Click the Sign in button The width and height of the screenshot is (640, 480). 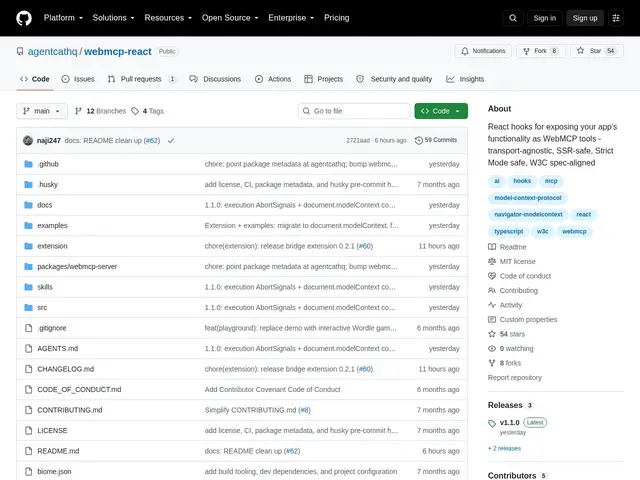(544, 18)
